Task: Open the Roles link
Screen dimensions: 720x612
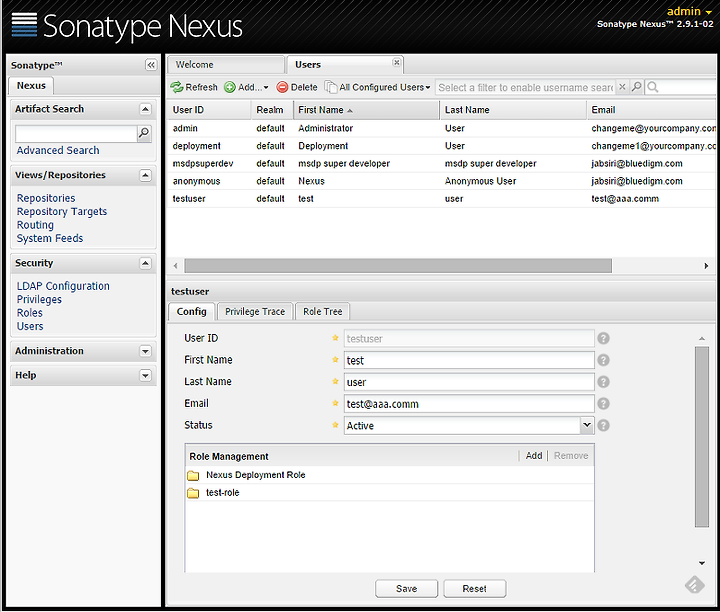Action: [30, 313]
